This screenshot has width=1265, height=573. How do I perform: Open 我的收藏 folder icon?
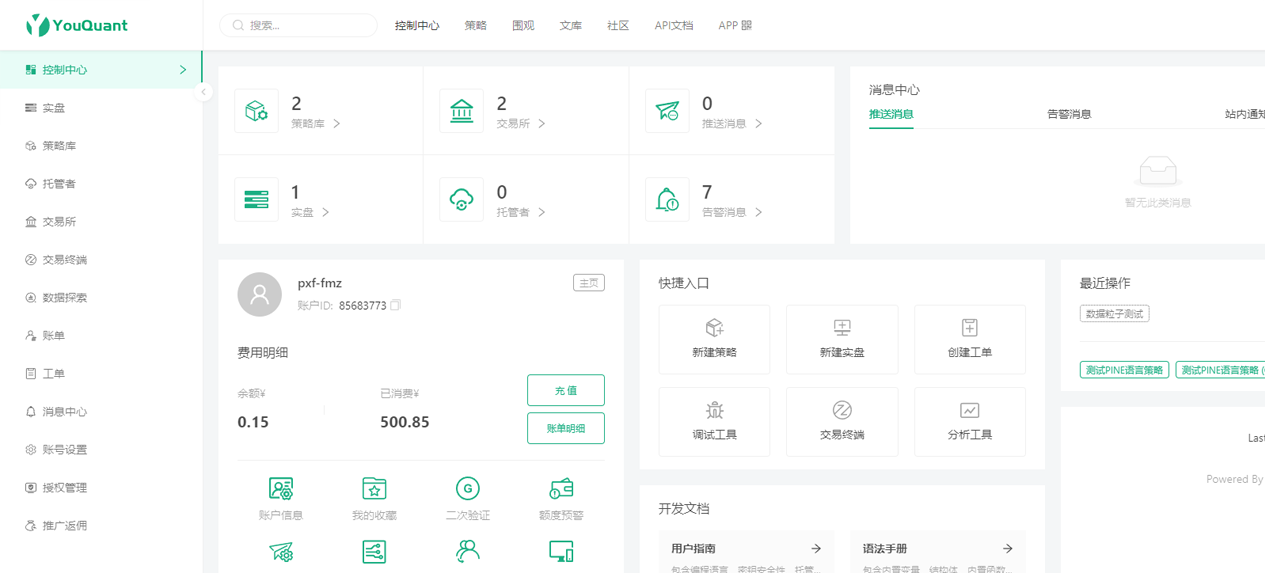[x=374, y=489]
